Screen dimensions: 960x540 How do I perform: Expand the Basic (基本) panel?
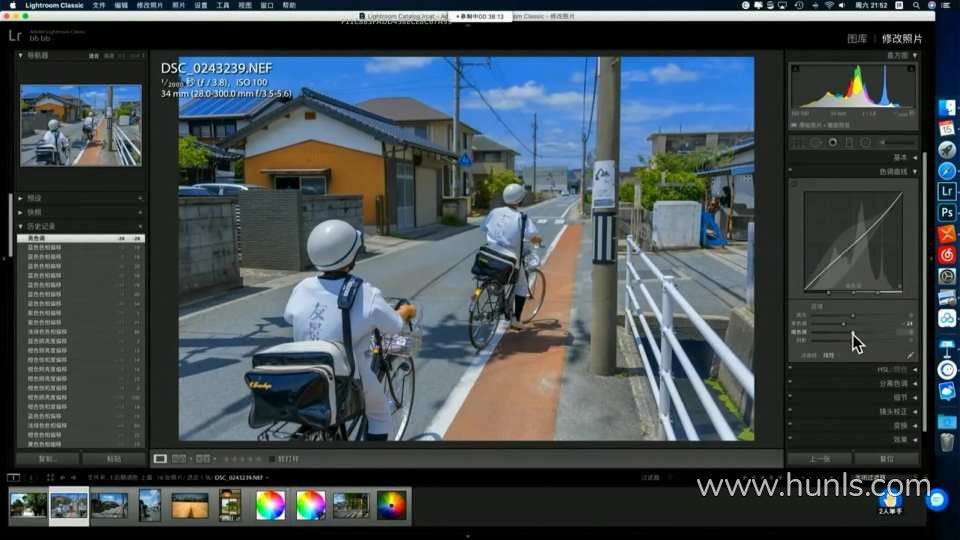915,158
